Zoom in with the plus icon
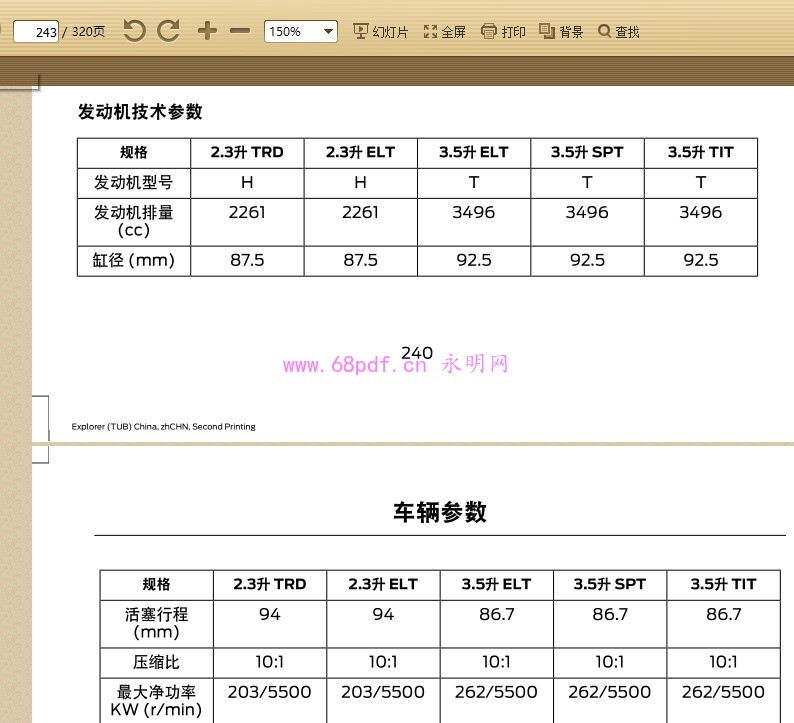 point(207,31)
